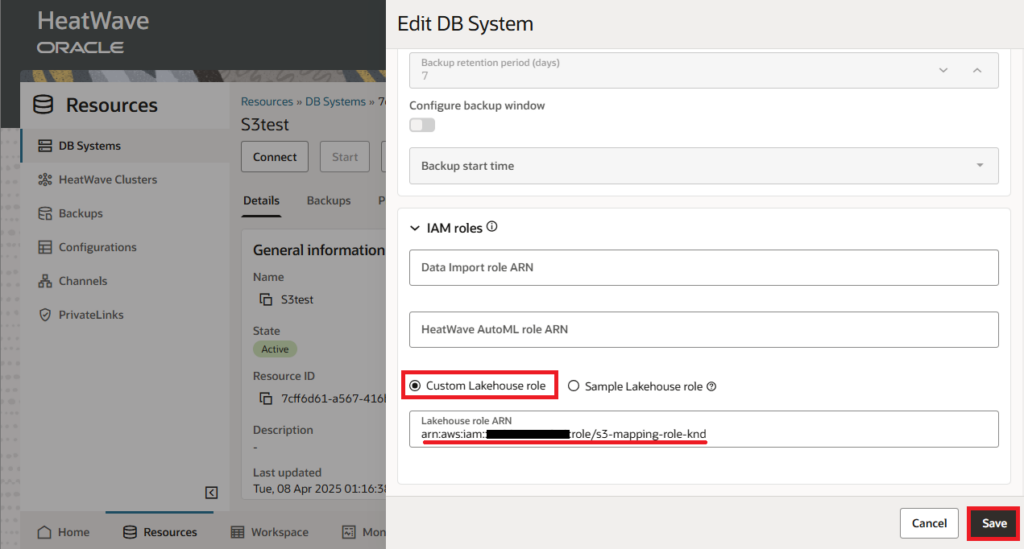Follow the DB Systems breadcrumb link
Screen dimensions: 1024x549
[x=336, y=101]
